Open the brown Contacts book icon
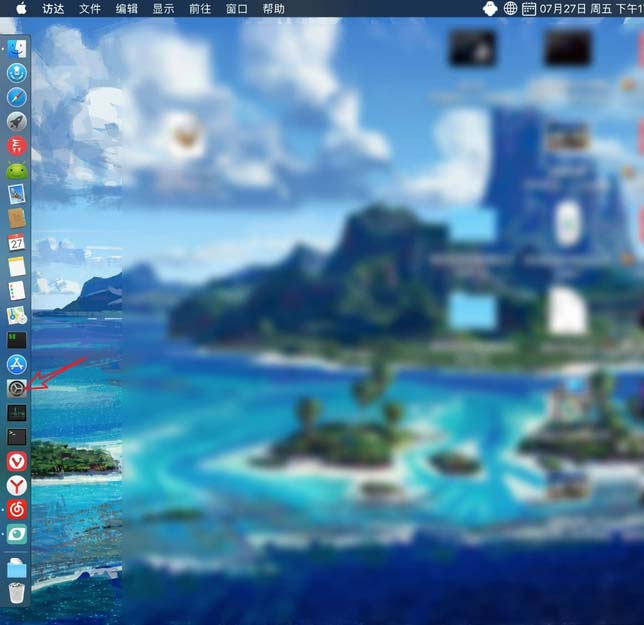 coord(17,218)
